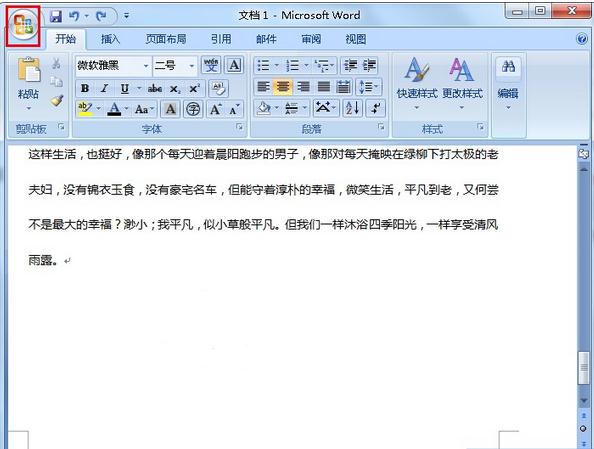This screenshot has width=594, height=449.
Task: Switch to the 插入 tab
Action: [110, 39]
